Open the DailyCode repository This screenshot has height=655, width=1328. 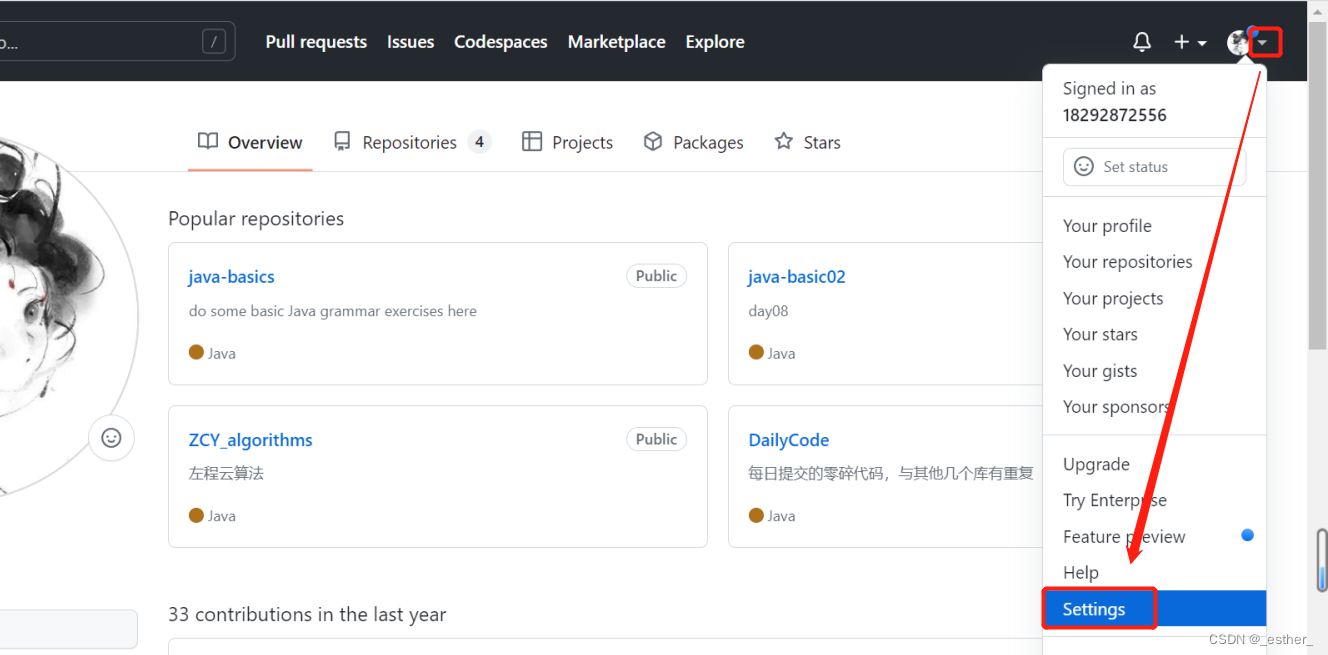789,440
